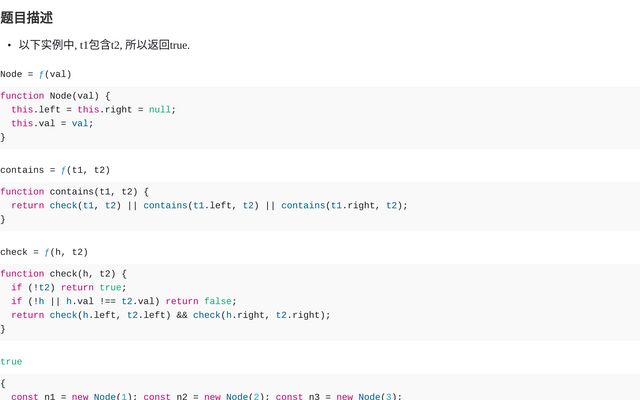Expand the Node = ƒ(val) output

click(x=36, y=74)
